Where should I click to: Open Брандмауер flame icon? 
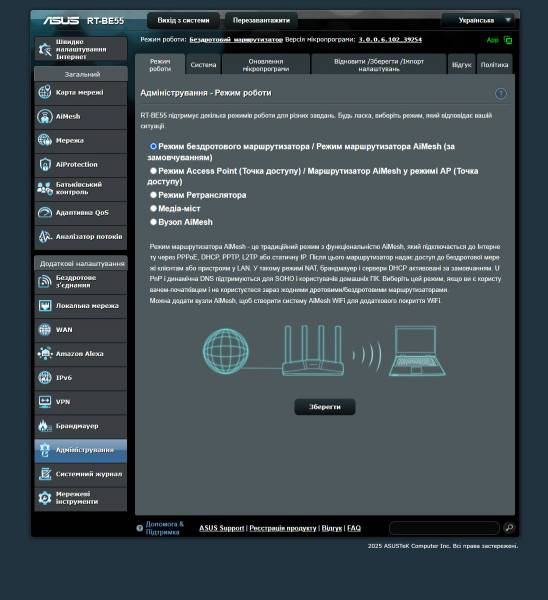click(x=45, y=426)
